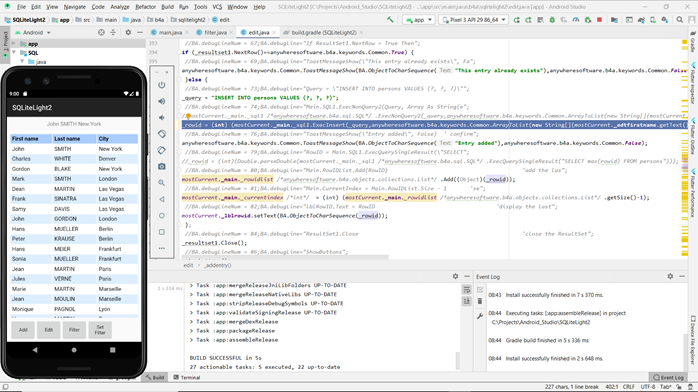Image resolution: width=698 pixels, height=392 pixels.
Task: Click the Make Project hammer icon
Action: click(x=390, y=20)
